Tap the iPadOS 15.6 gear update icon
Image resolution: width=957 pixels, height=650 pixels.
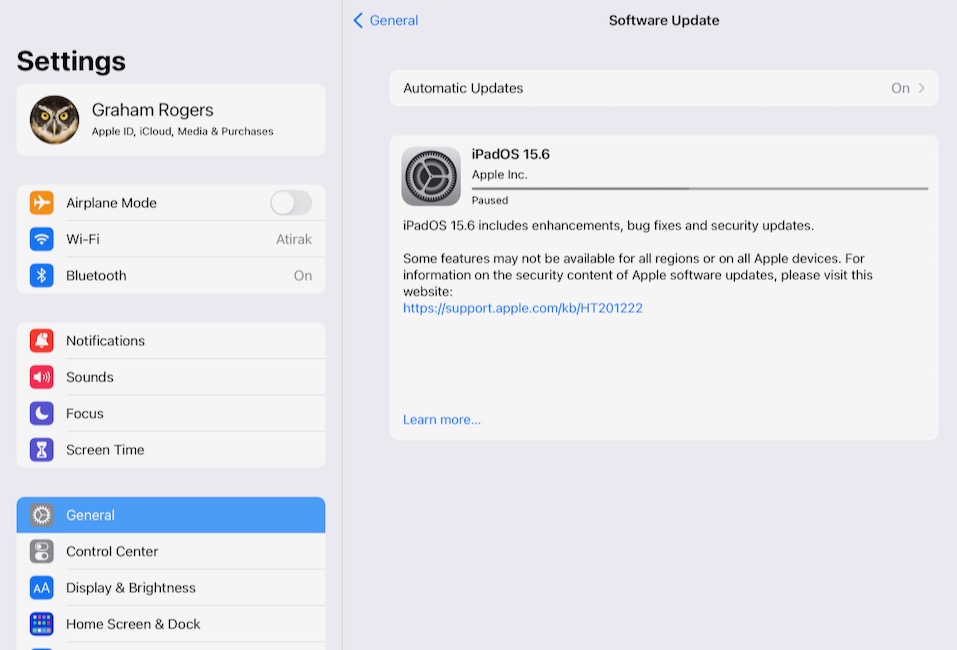(431, 176)
